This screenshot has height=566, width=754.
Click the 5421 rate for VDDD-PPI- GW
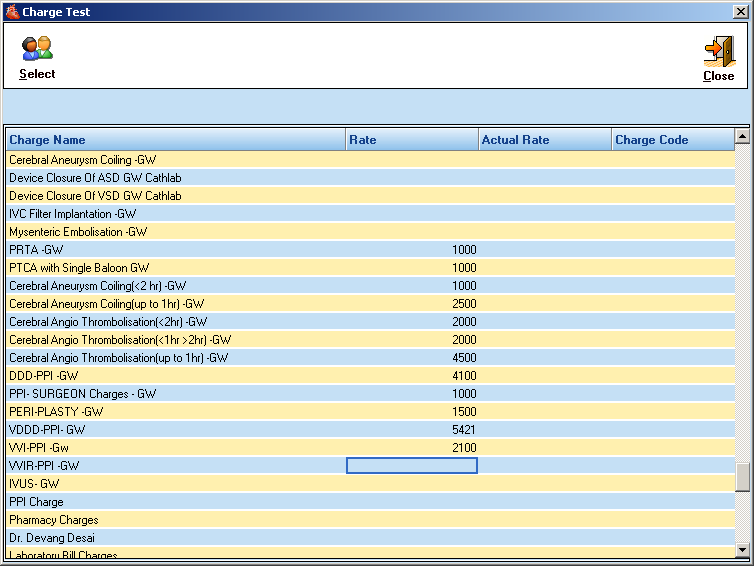(x=463, y=430)
